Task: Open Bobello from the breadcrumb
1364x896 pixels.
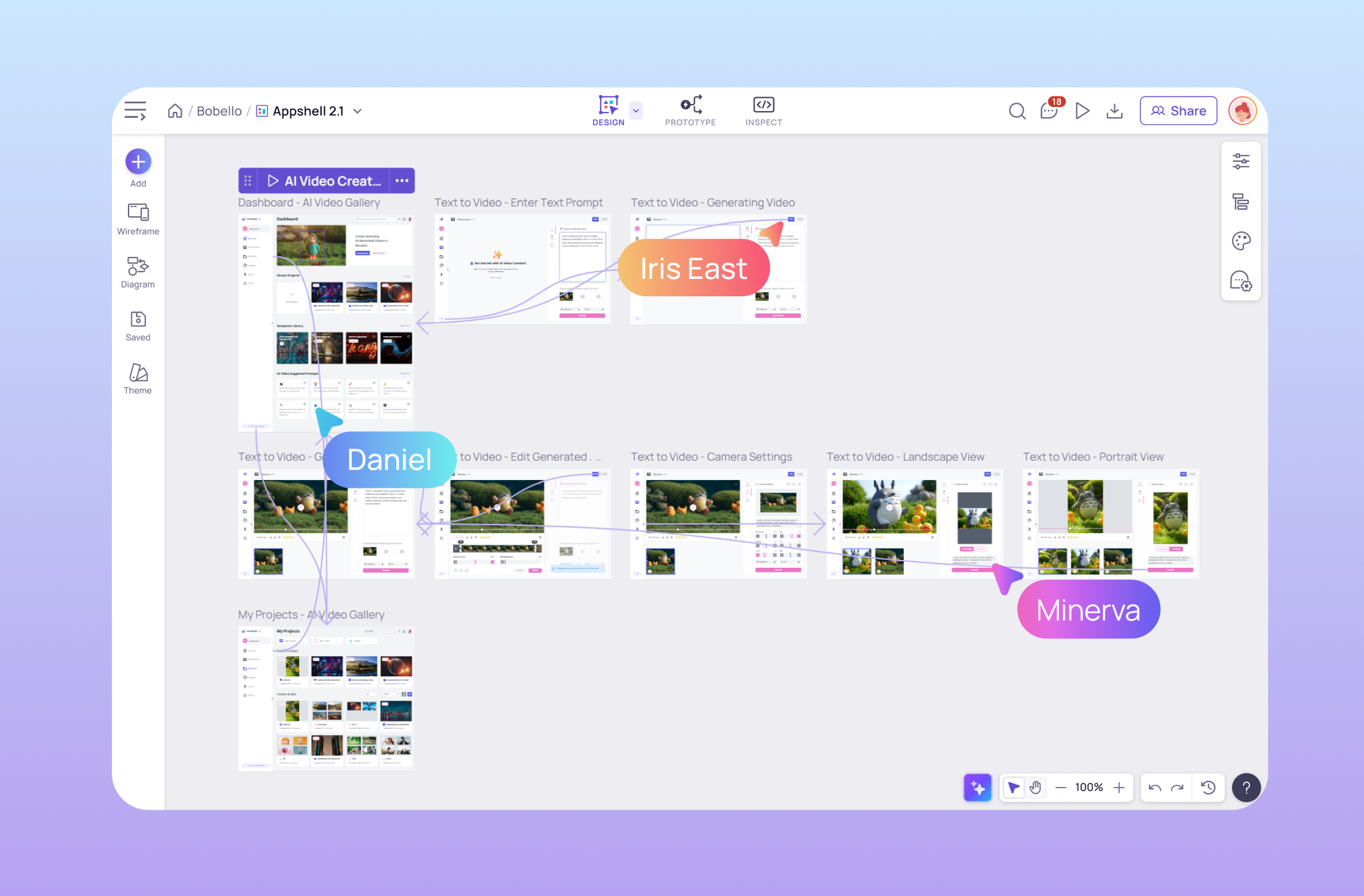Action: 218,111
